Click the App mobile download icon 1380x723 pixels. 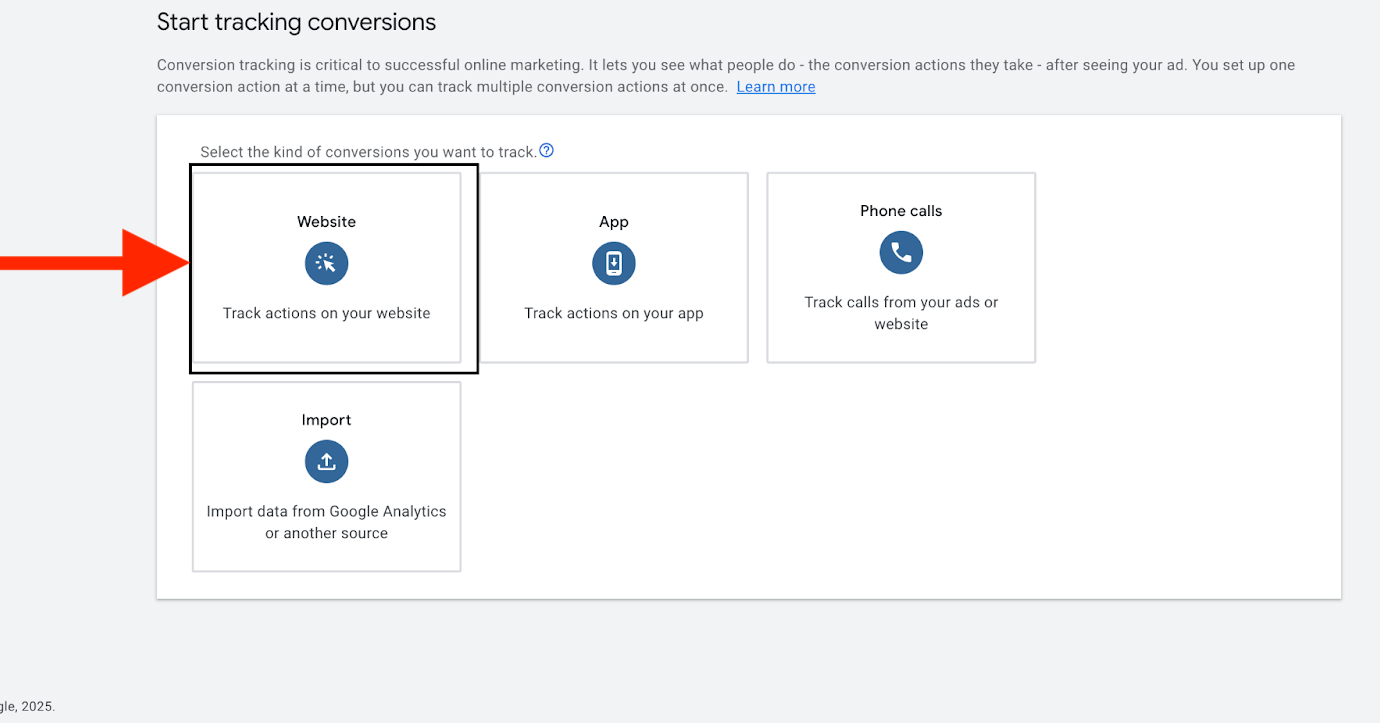tap(613, 263)
